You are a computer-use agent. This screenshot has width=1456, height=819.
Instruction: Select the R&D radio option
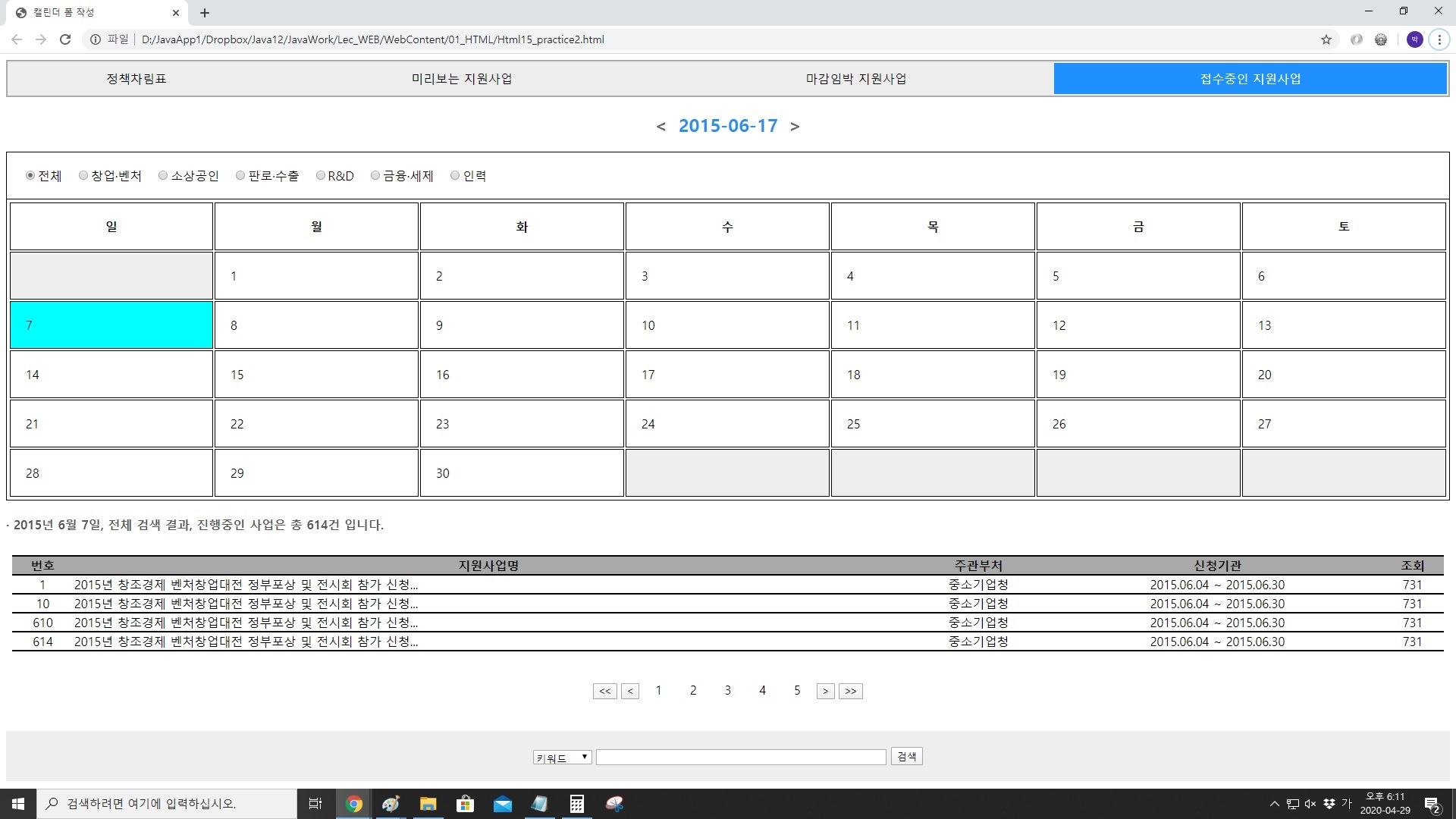tap(321, 176)
